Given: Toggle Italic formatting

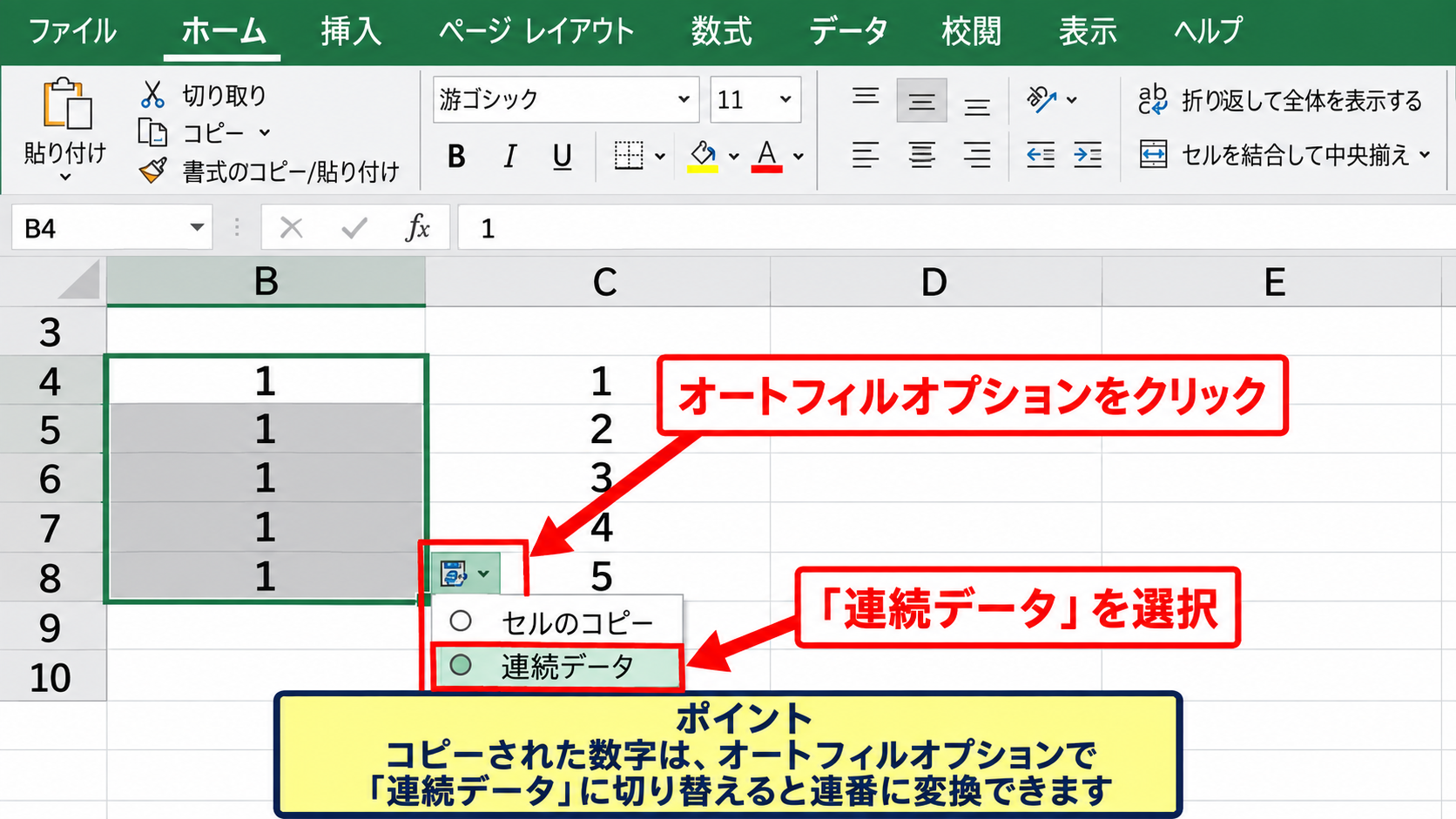Looking at the screenshot, I should click(510, 157).
